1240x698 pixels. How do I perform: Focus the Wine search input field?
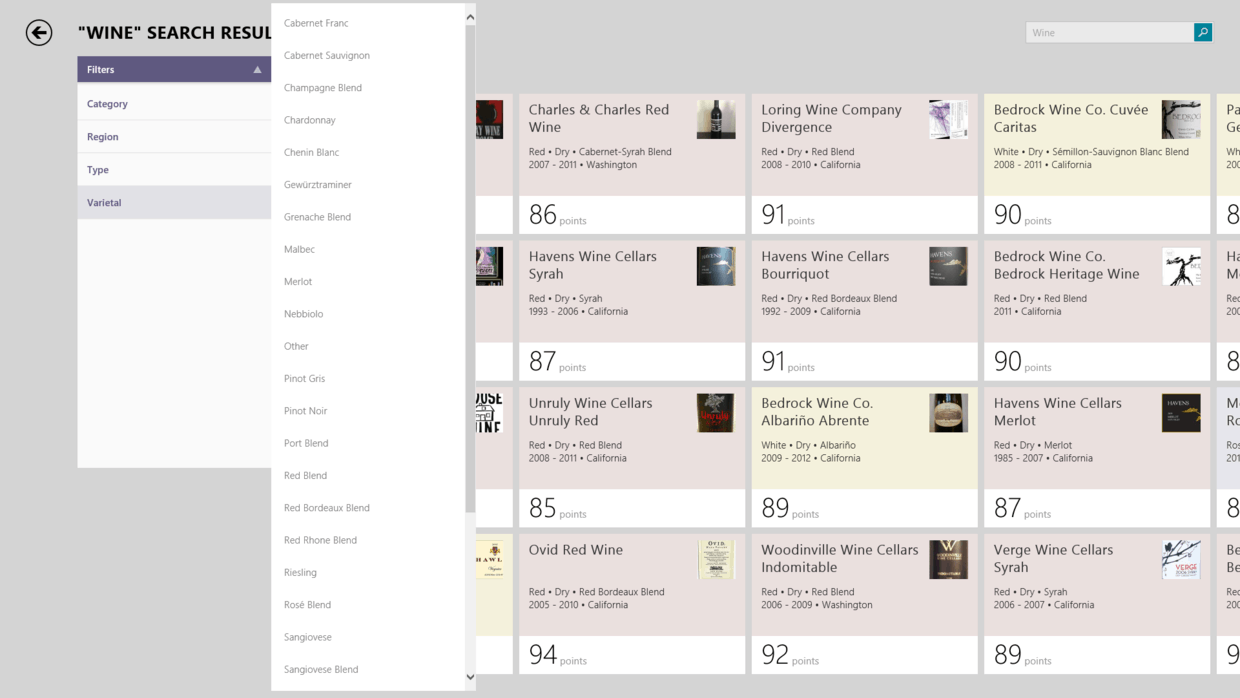point(1110,33)
